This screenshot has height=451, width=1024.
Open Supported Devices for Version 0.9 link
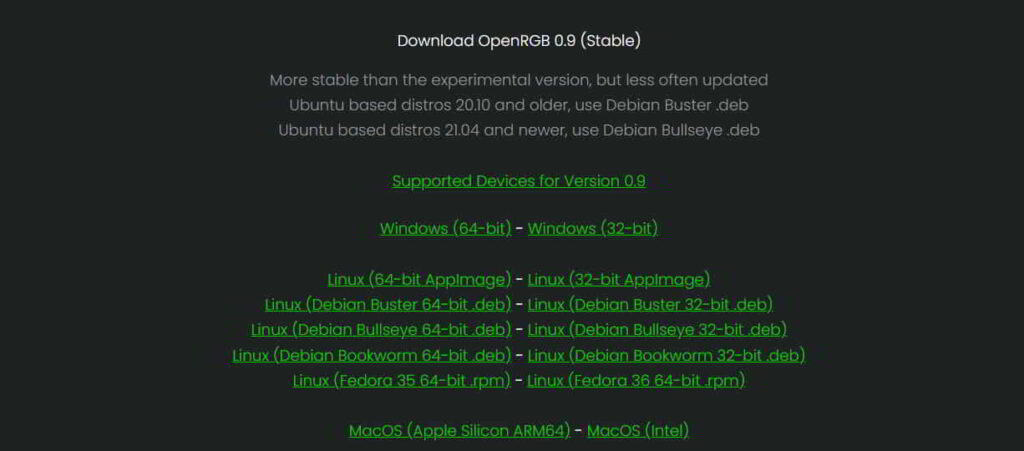tap(518, 181)
